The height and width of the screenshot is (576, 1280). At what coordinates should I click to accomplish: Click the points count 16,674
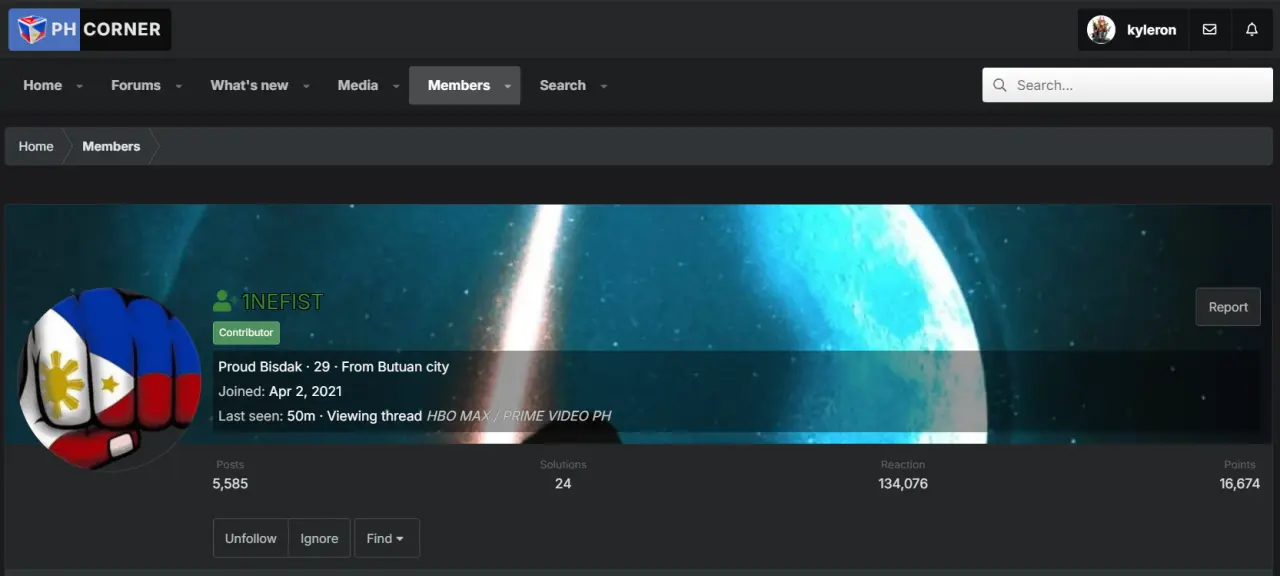[1239, 484]
